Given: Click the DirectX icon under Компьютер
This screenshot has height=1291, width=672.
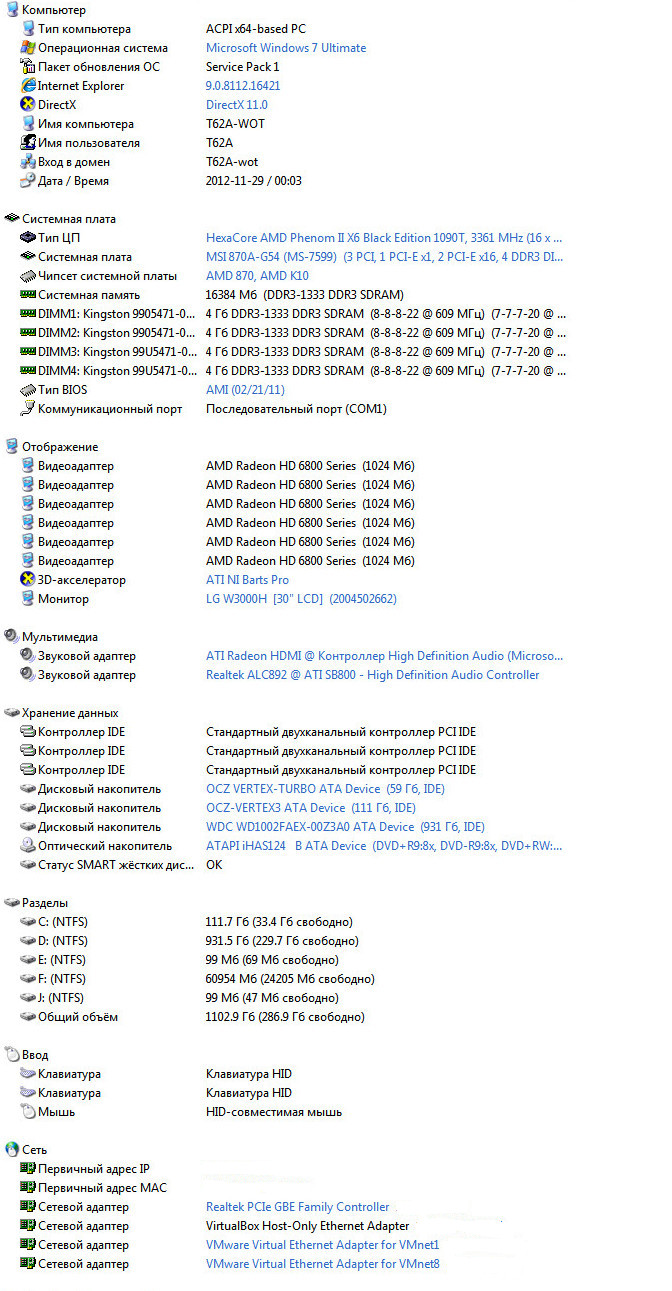Looking at the screenshot, I should tap(28, 105).
